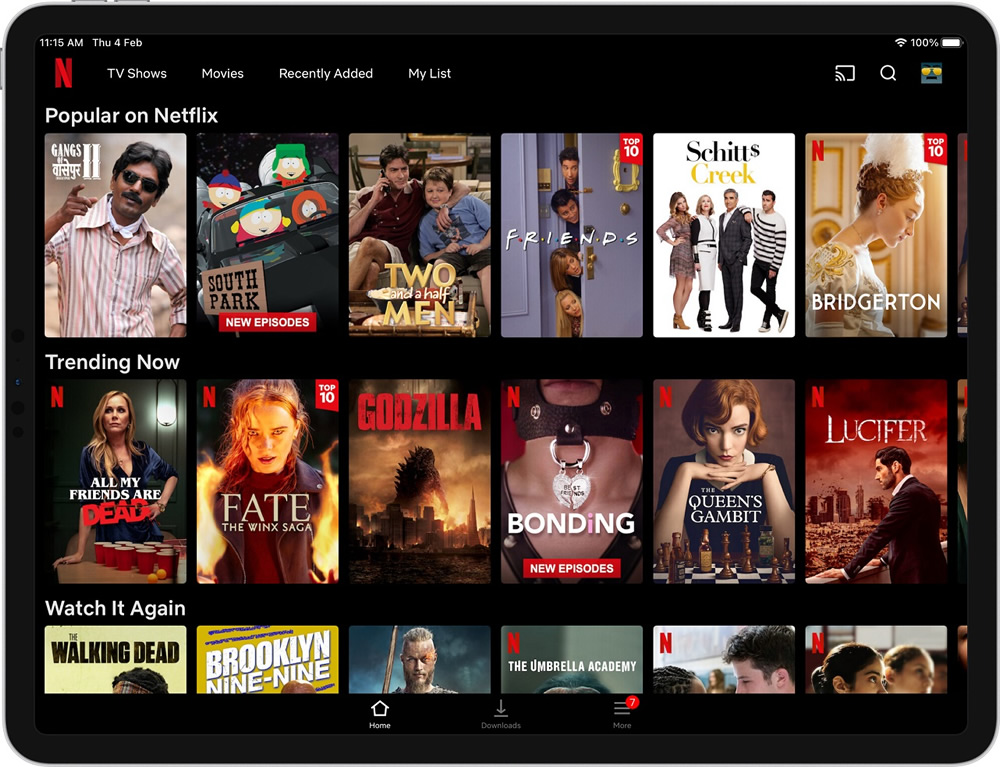Click the Netflix N logo
This screenshot has height=767, width=1000.
click(63, 73)
